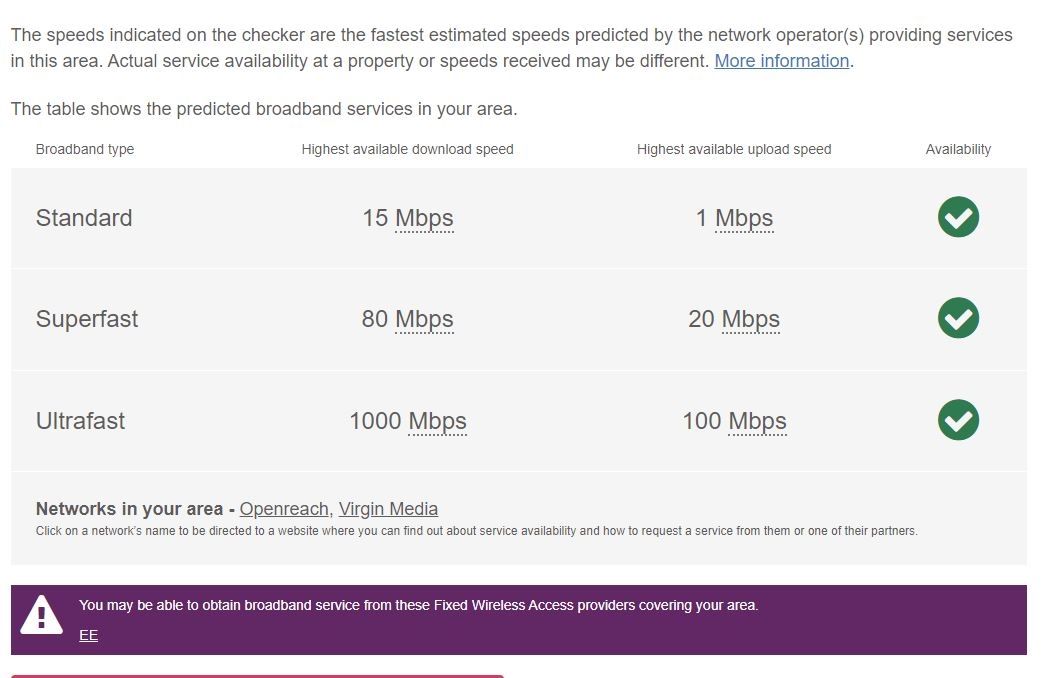The height and width of the screenshot is (678, 1054).
Task: Click Mbps abbreviation beside 1000 download speed
Action: [x=437, y=421]
